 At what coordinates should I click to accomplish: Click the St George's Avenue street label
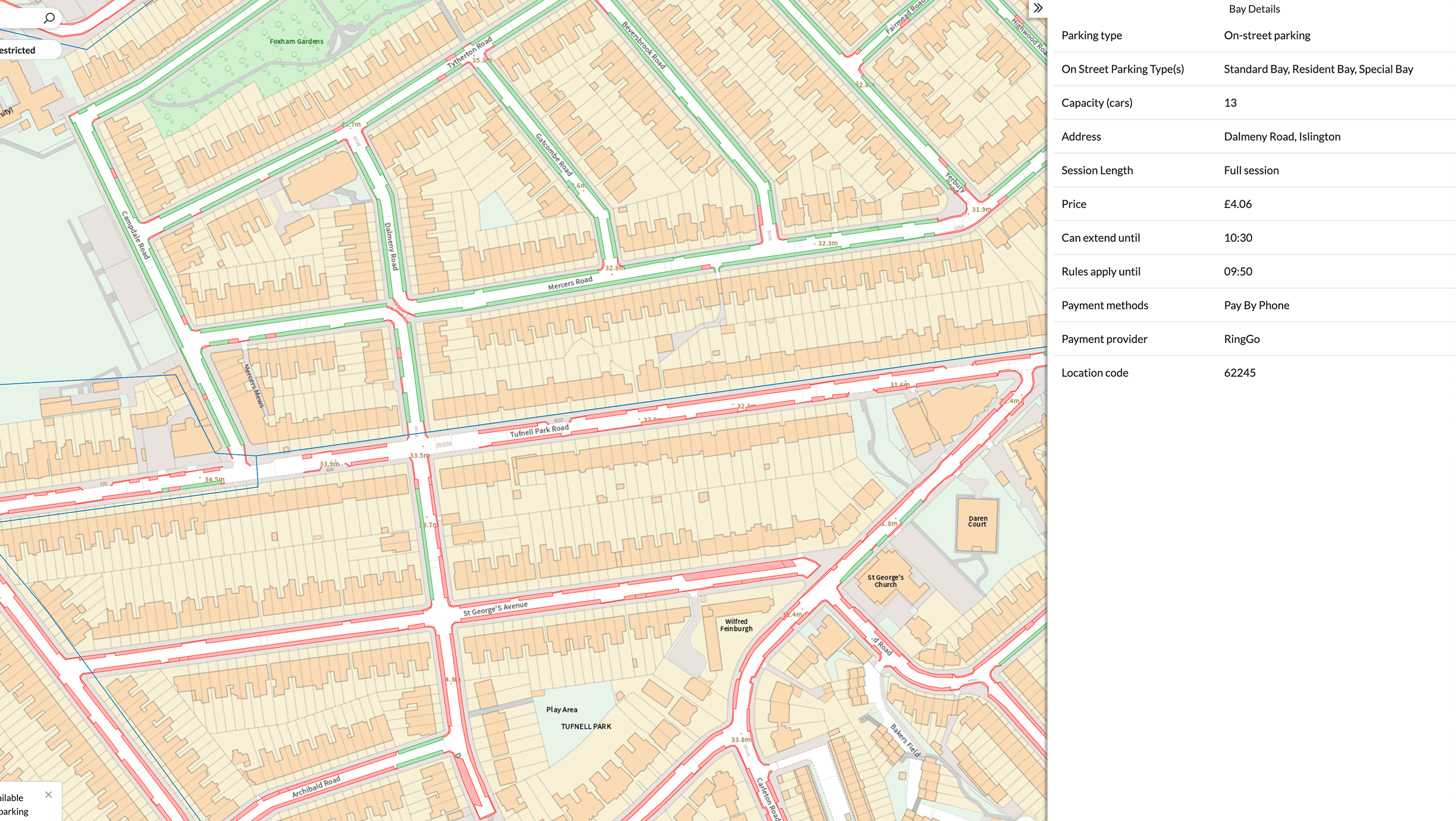(x=495, y=609)
